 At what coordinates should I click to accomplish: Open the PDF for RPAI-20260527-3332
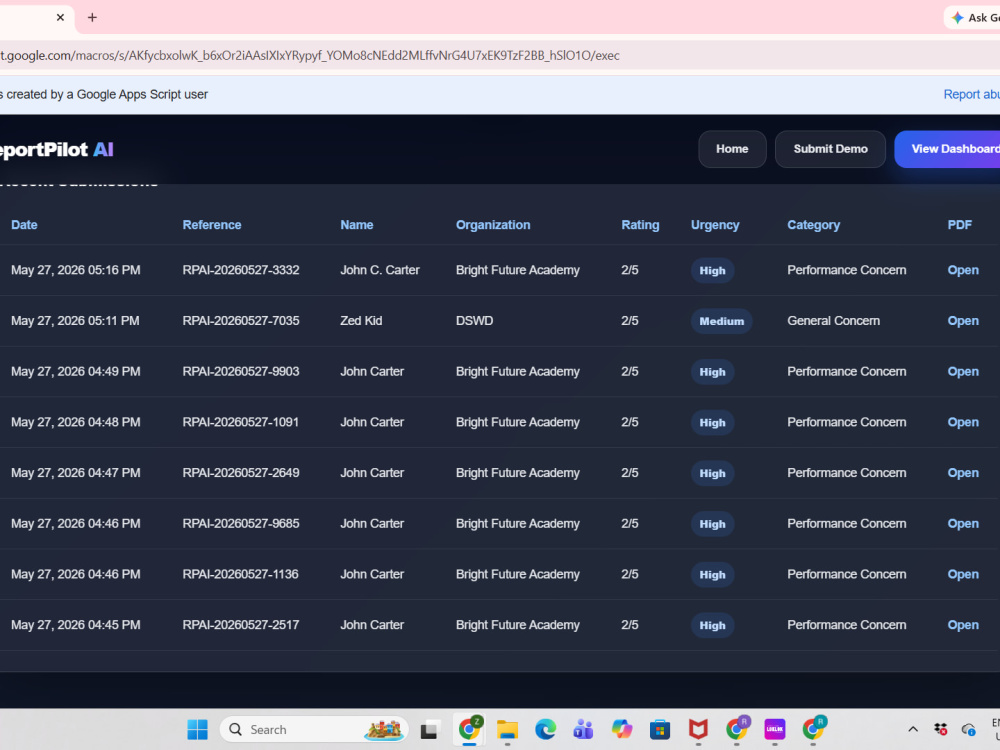(x=963, y=270)
